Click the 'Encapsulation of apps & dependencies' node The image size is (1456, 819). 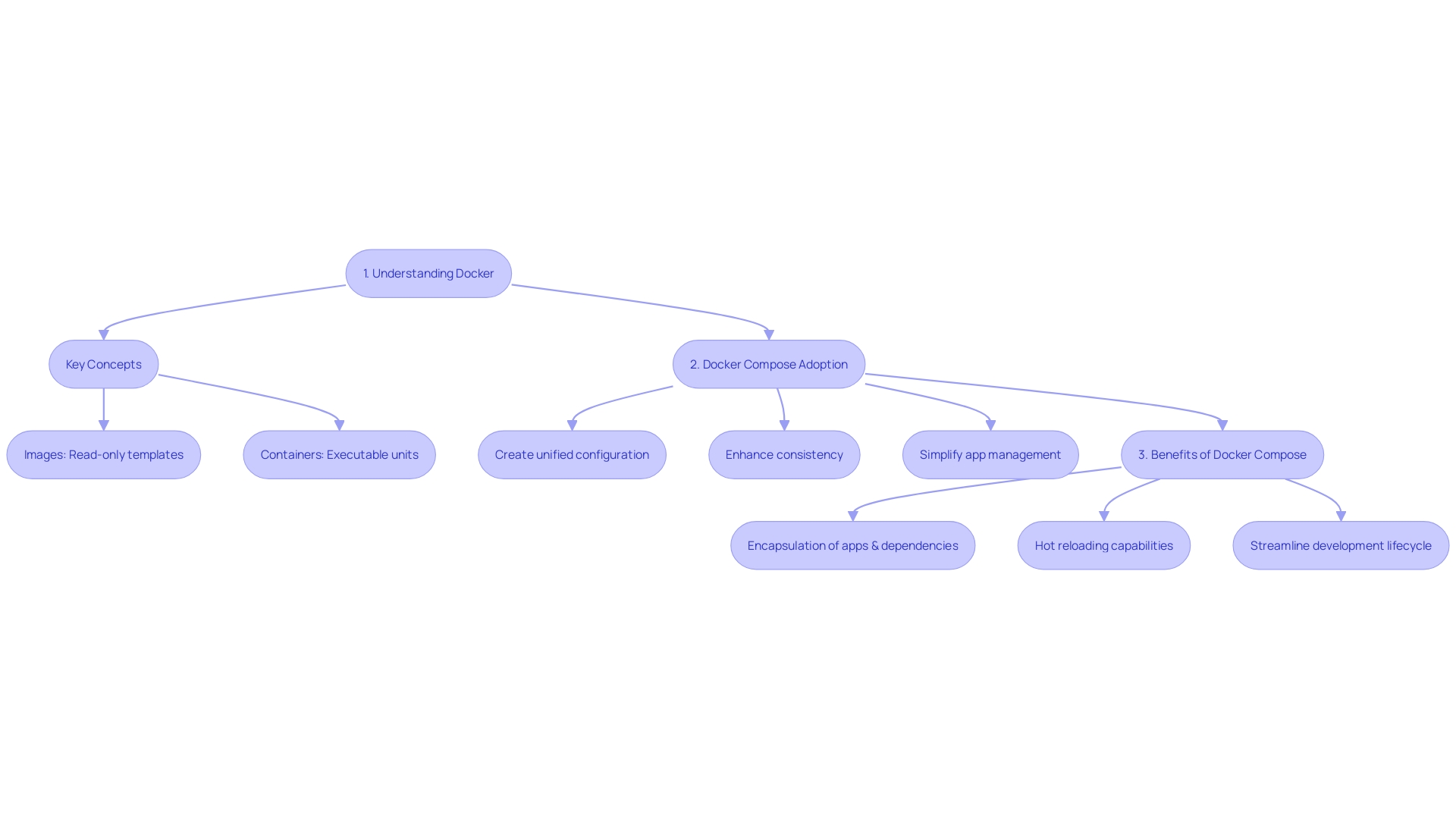[x=852, y=545]
